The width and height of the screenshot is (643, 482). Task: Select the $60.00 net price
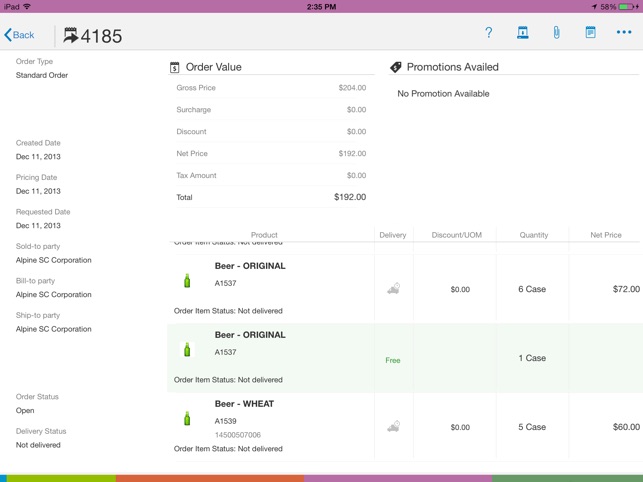[626, 427]
